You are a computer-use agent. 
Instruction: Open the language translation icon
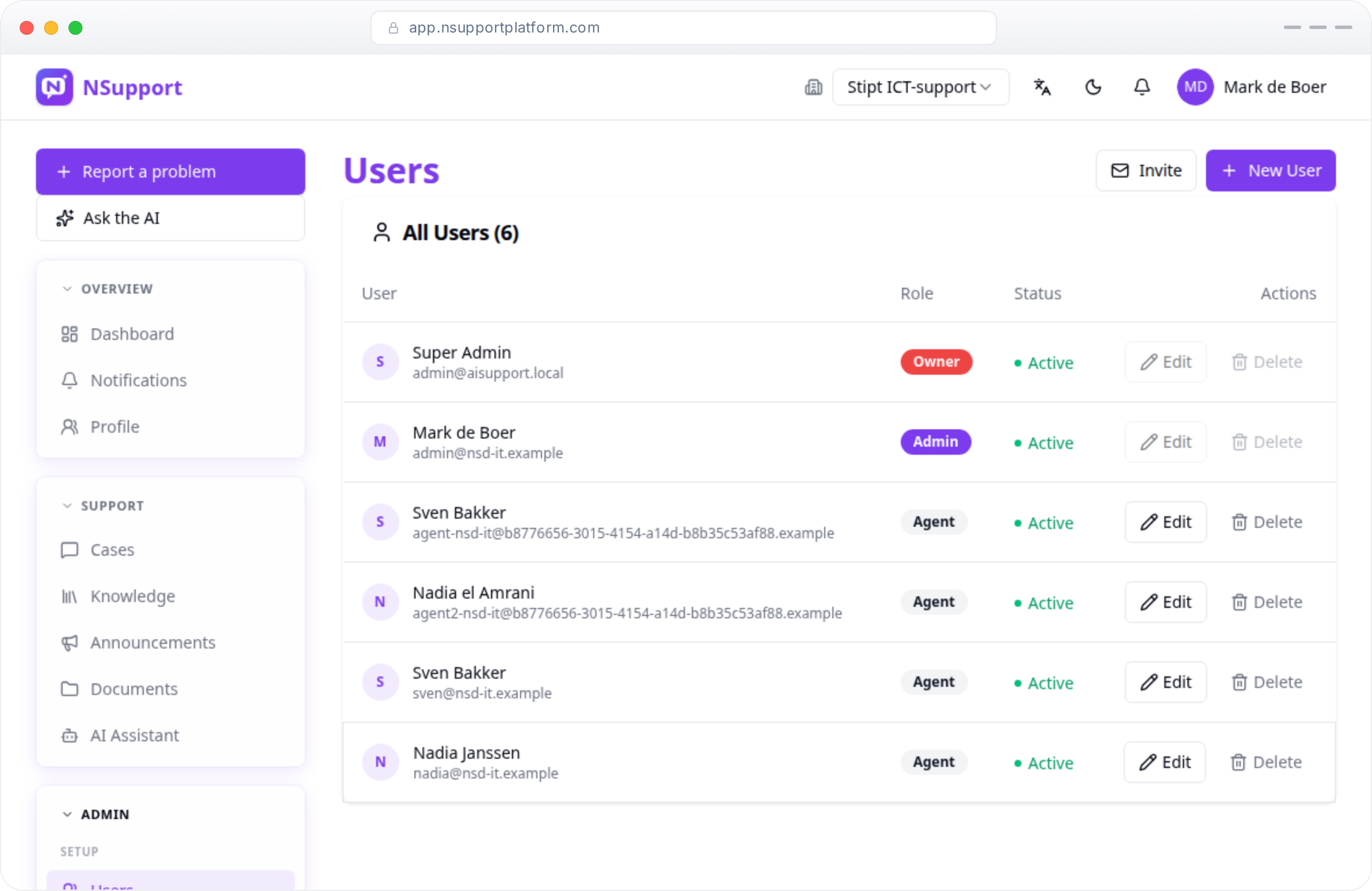click(1042, 87)
